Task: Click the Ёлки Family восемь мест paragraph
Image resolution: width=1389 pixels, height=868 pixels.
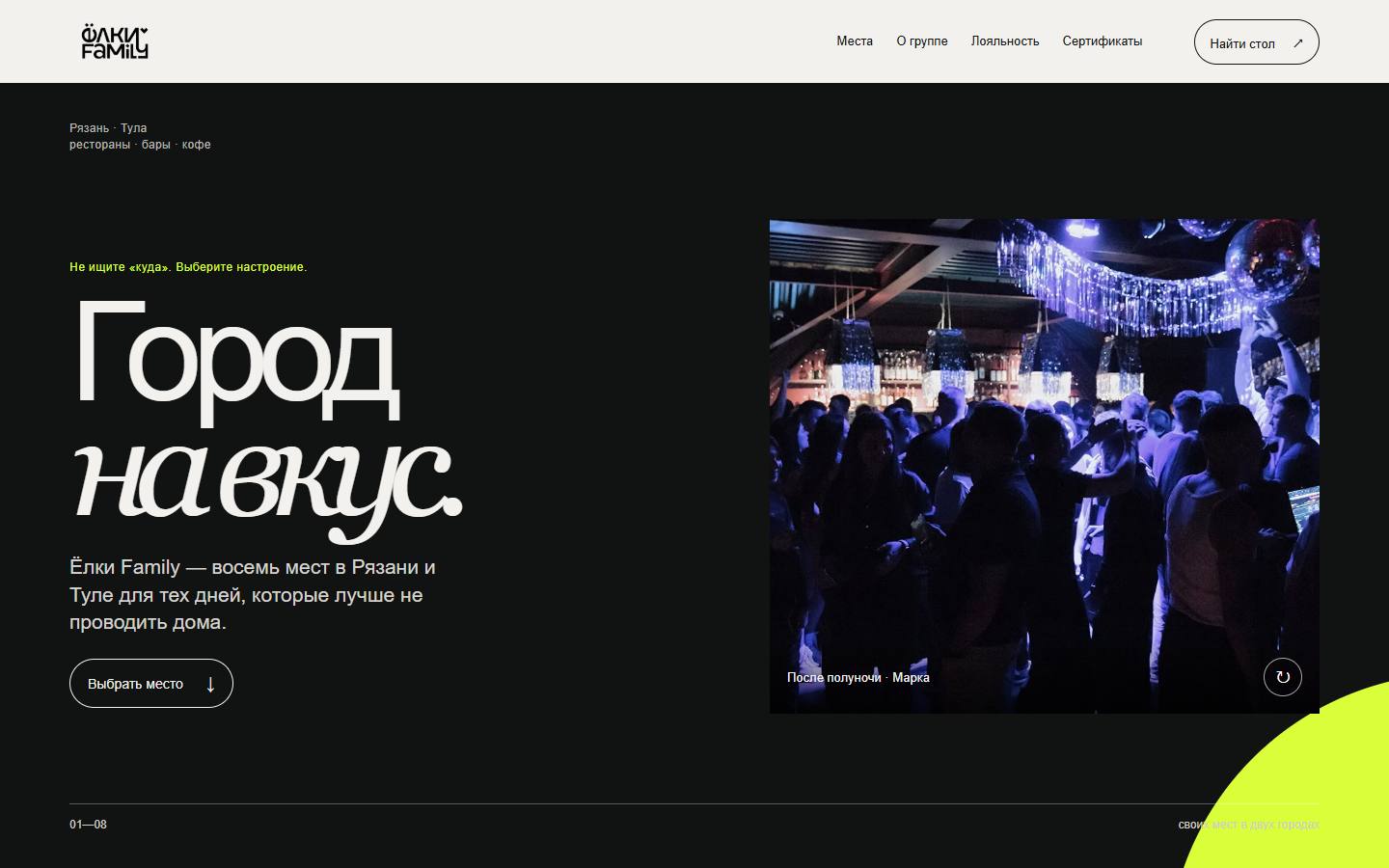Action: (x=253, y=595)
